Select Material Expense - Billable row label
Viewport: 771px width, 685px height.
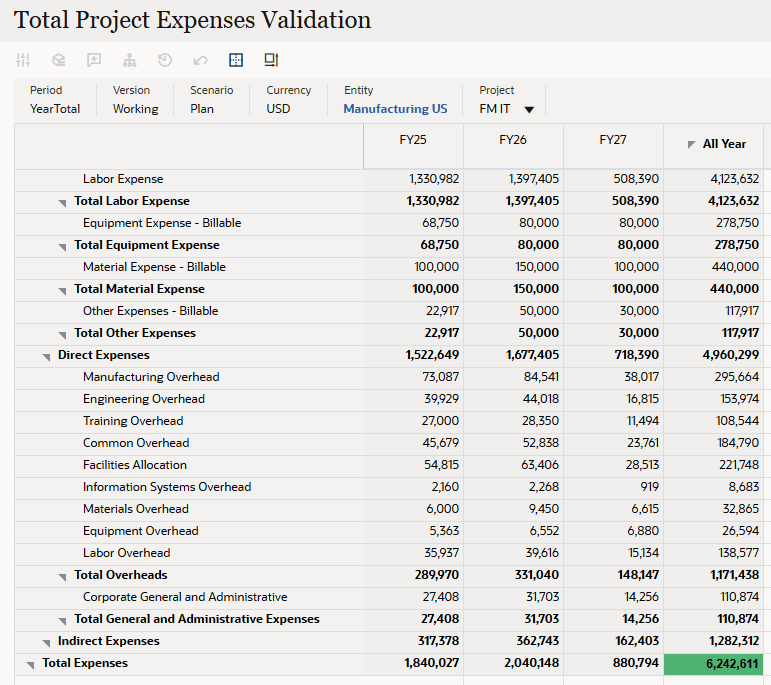tap(154, 267)
